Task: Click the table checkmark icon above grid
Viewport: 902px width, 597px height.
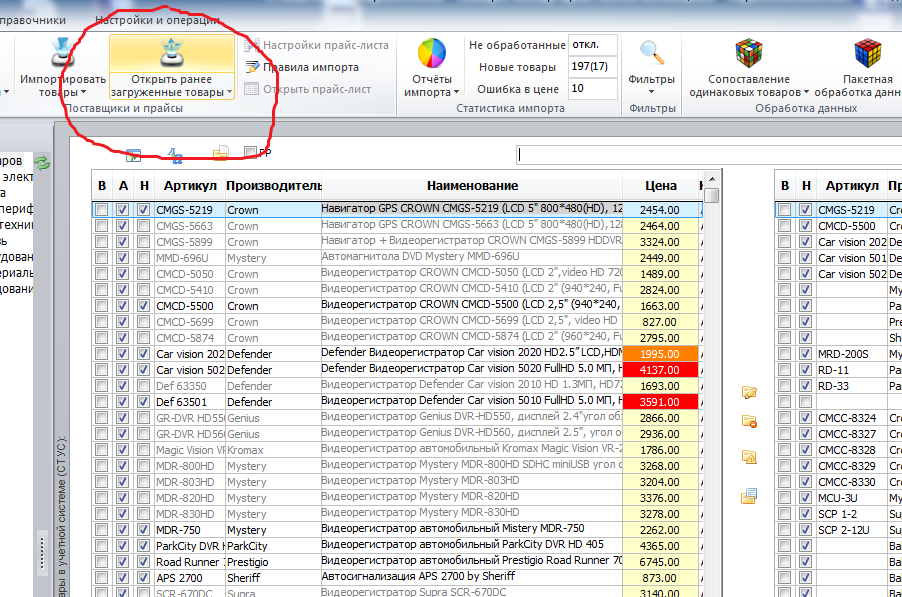Action: (133, 154)
